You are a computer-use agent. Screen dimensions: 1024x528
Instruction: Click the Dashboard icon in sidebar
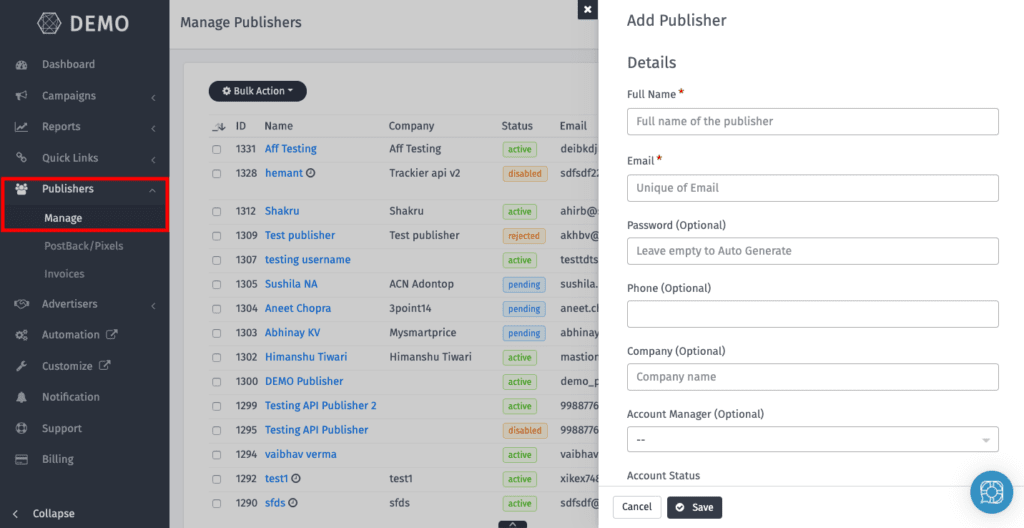(x=21, y=65)
